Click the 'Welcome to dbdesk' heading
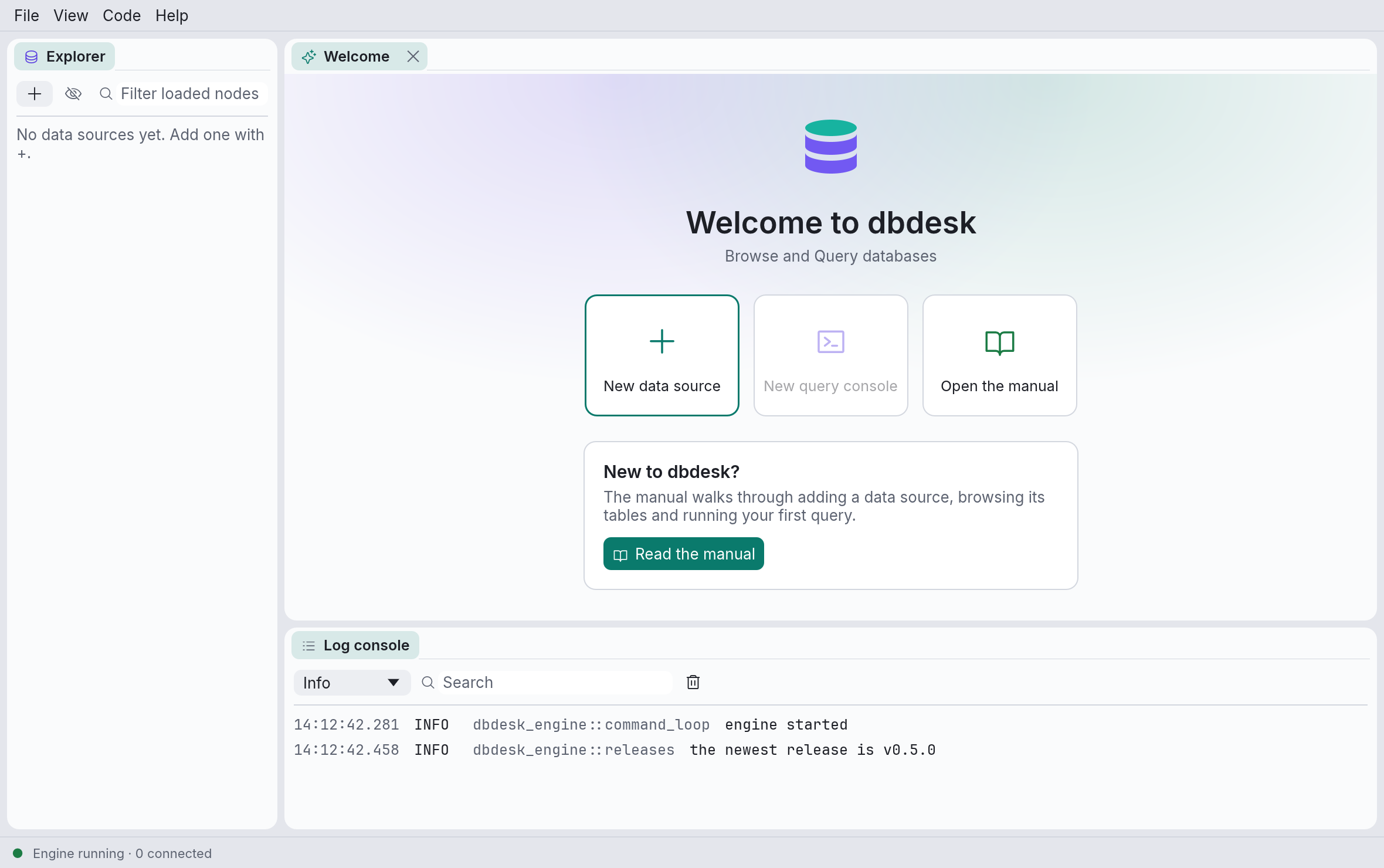The height and width of the screenshot is (868, 1384). [x=831, y=223]
